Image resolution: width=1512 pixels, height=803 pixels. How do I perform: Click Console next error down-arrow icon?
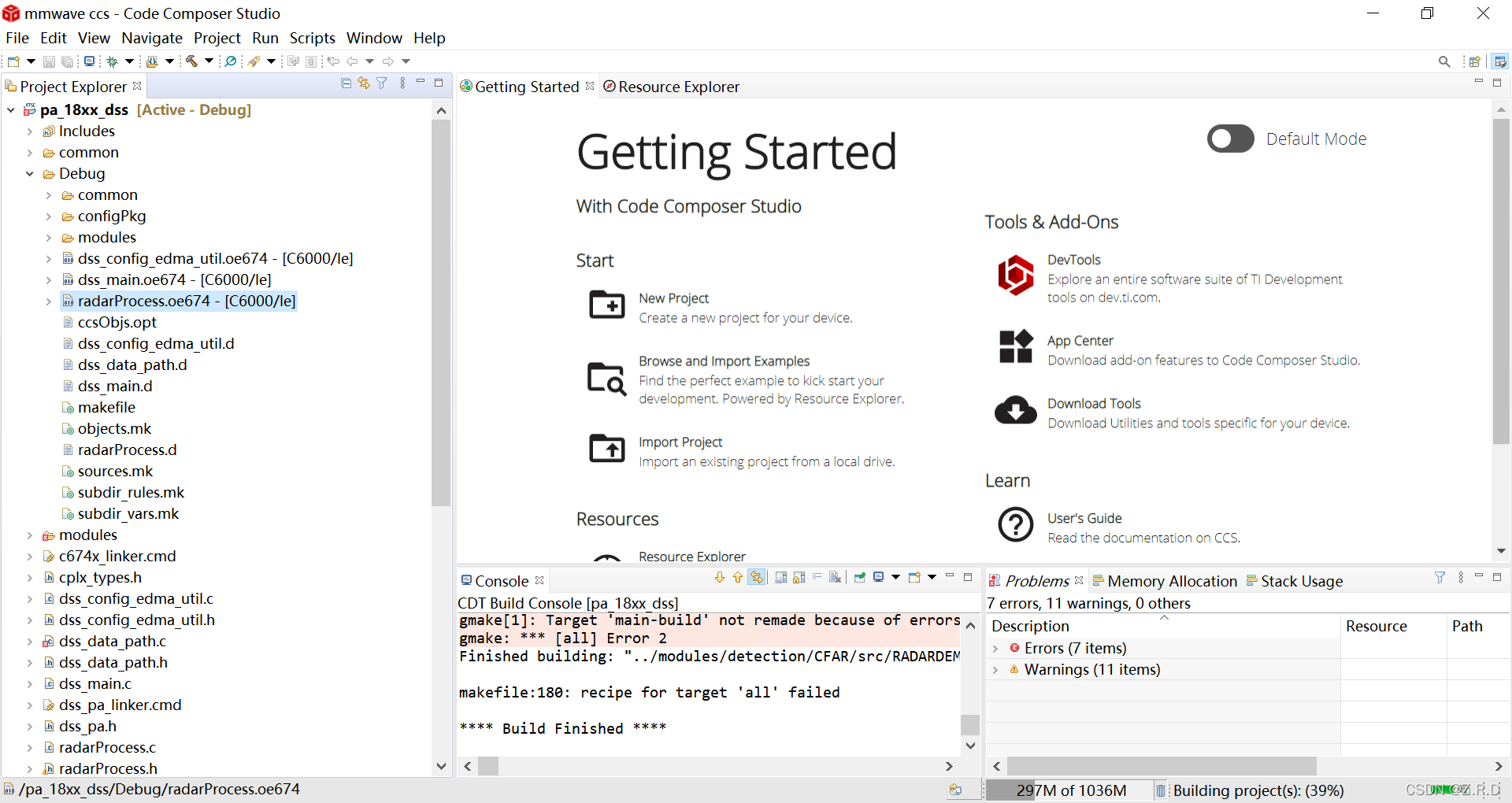(x=719, y=578)
